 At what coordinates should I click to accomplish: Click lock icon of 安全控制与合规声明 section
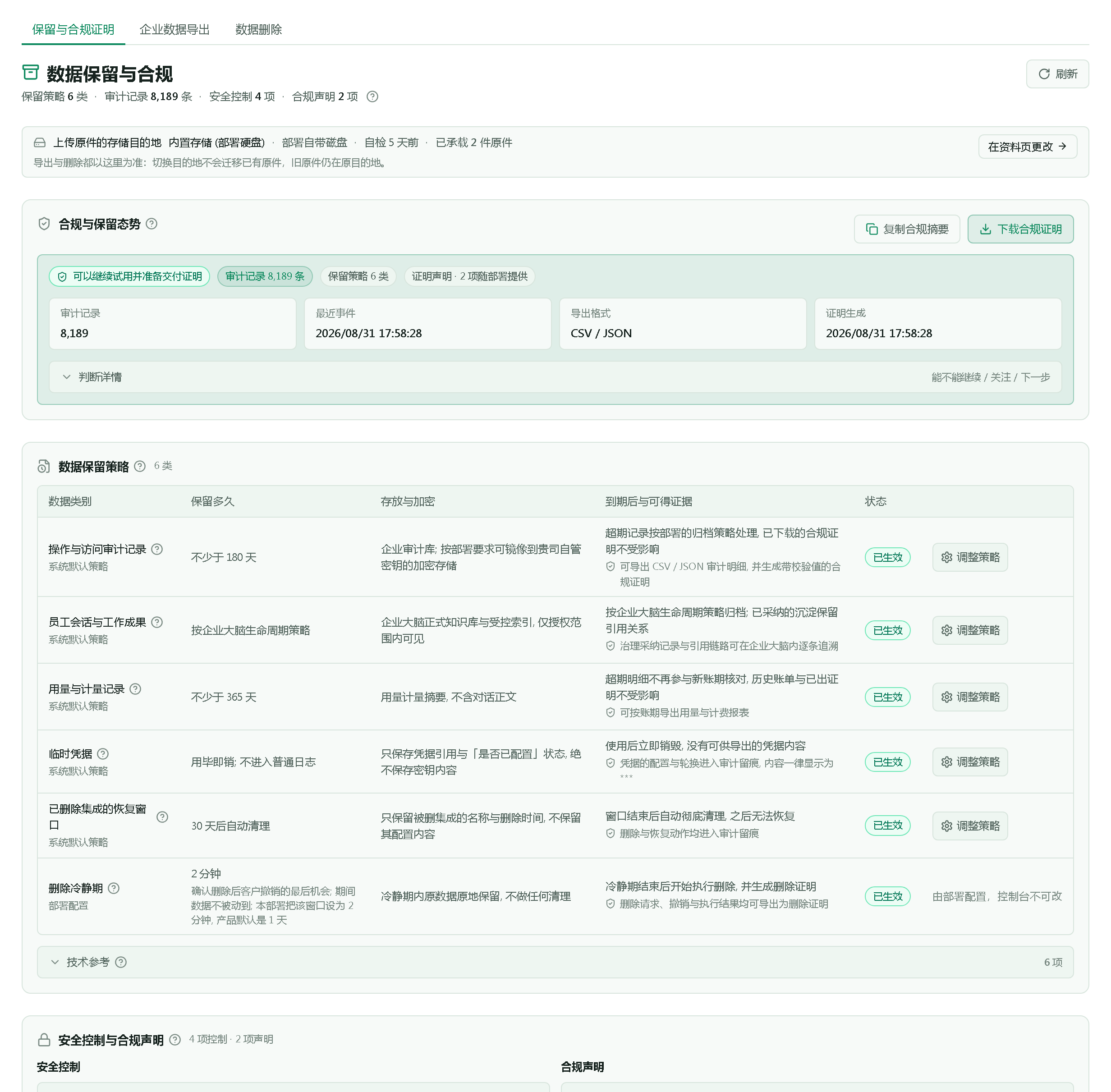[x=44, y=1039]
